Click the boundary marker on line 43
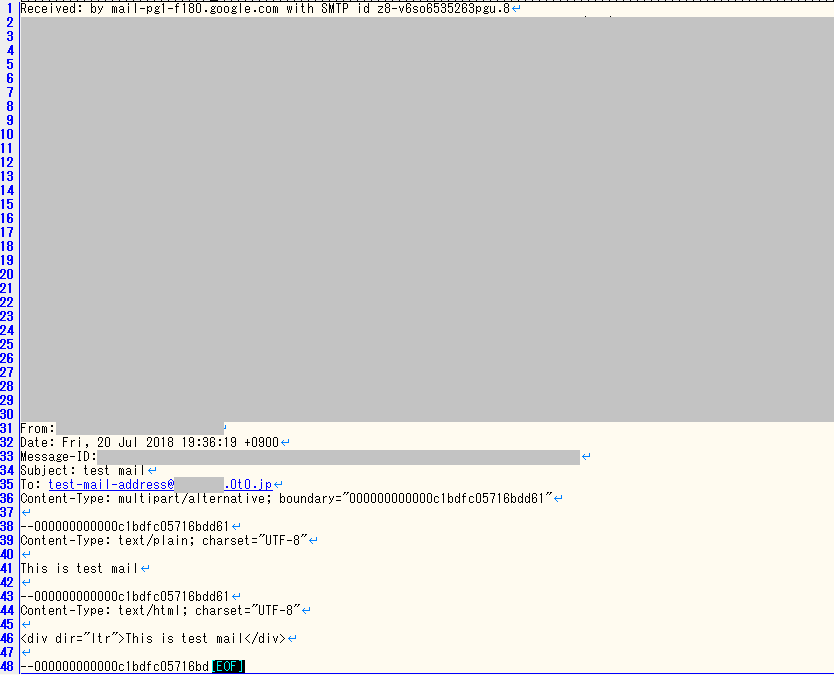The height and width of the screenshot is (675, 834). [x=124, y=596]
